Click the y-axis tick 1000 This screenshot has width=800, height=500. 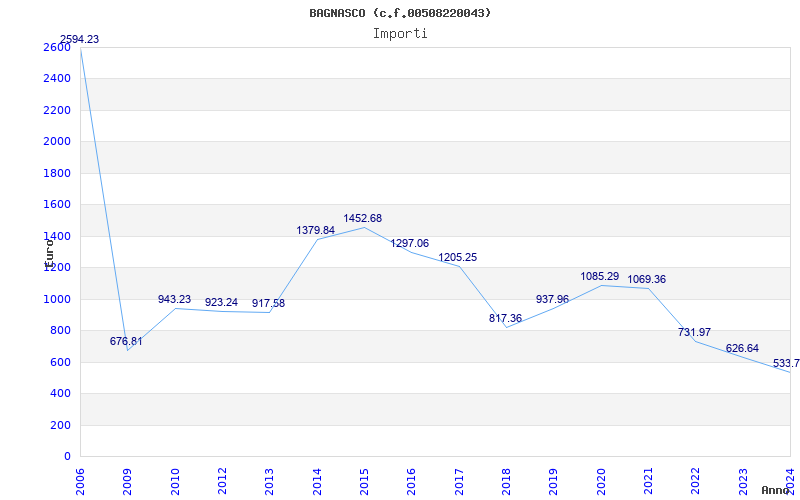[x=57, y=299]
